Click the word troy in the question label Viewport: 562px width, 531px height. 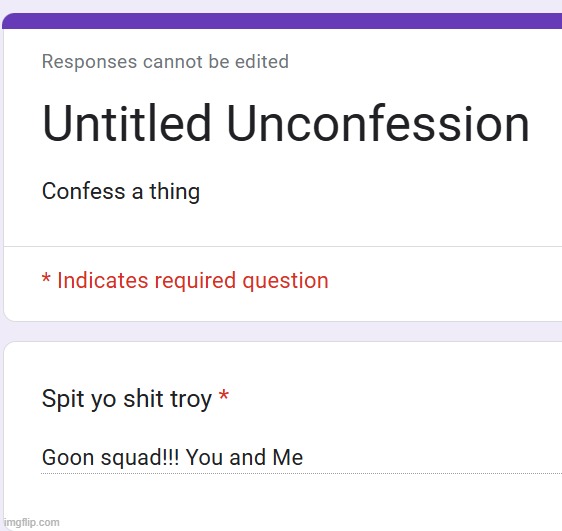[x=191, y=400]
